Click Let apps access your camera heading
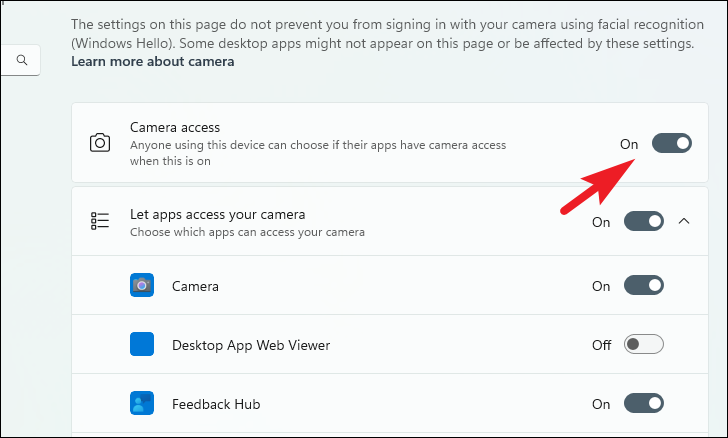This screenshot has height=438, width=728. (x=217, y=214)
